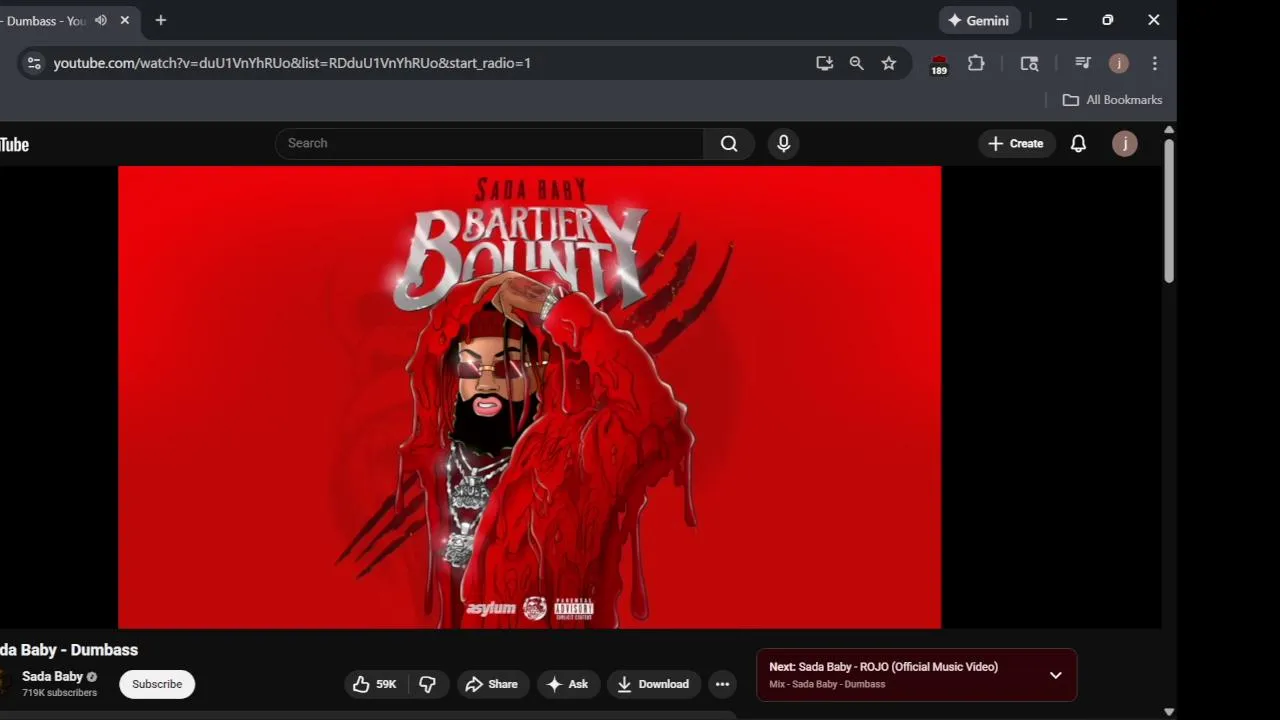The height and width of the screenshot is (720, 1280).
Task: Click the 'Sada Baby - Dumbass' video title
Action: coord(69,650)
